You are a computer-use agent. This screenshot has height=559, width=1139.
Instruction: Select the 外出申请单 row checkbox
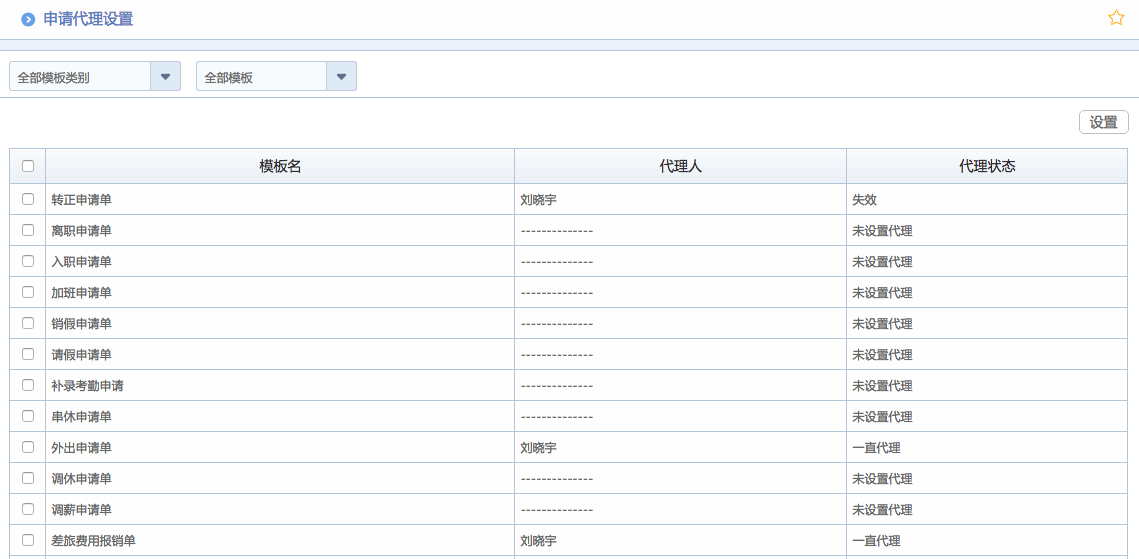click(x=28, y=447)
